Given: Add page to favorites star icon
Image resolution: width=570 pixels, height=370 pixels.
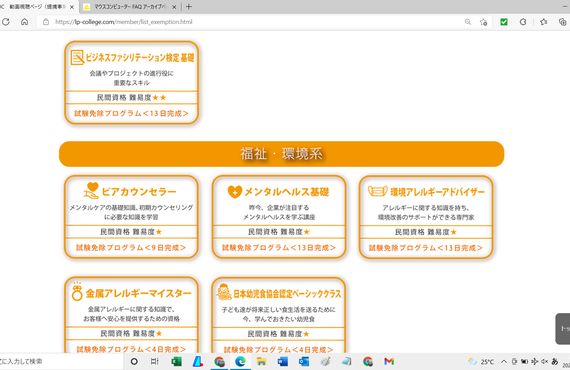Looking at the screenshot, I should [483, 22].
